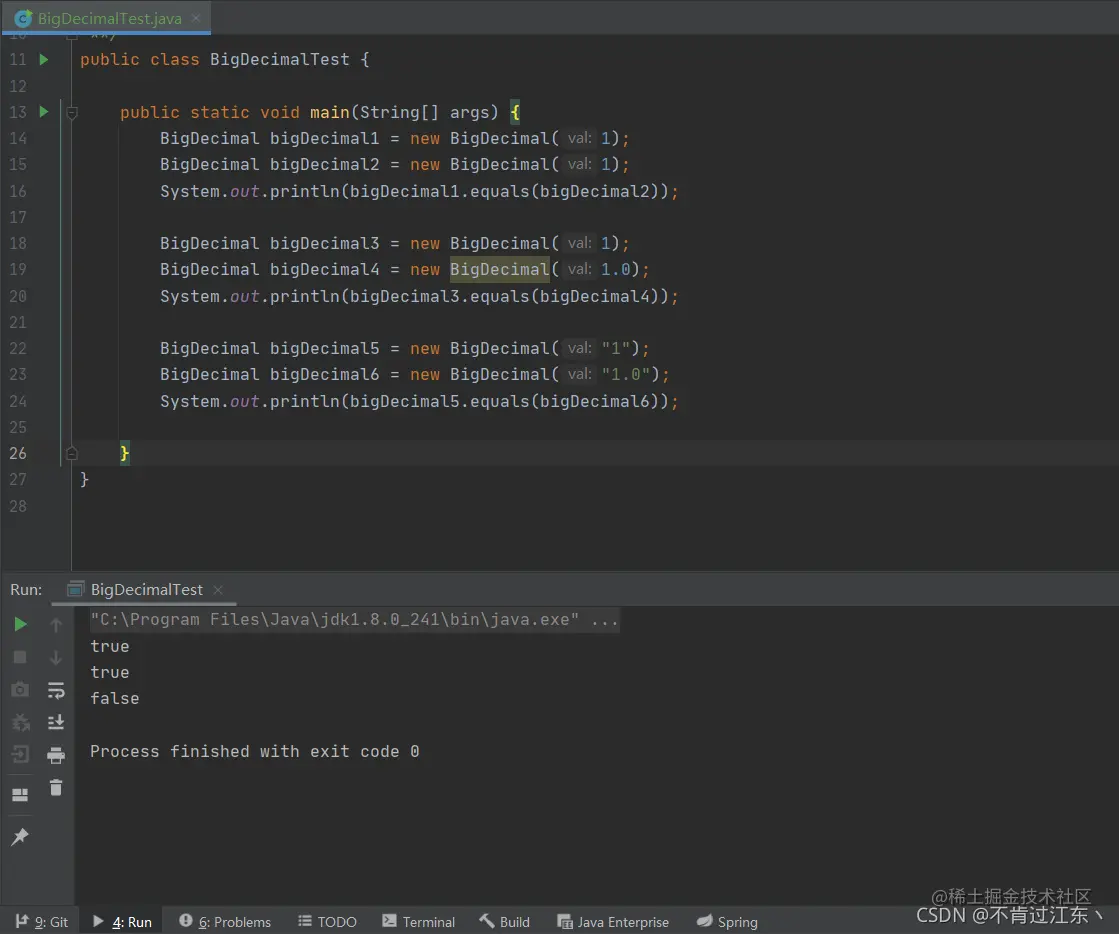1119x934 pixels.
Task: Click the 'false' console output line
Action: click(114, 699)
